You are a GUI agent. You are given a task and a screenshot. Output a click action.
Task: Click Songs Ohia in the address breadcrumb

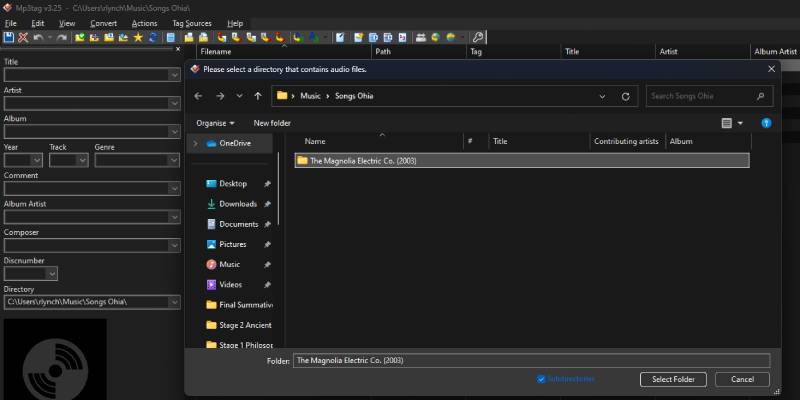(354, 96)
